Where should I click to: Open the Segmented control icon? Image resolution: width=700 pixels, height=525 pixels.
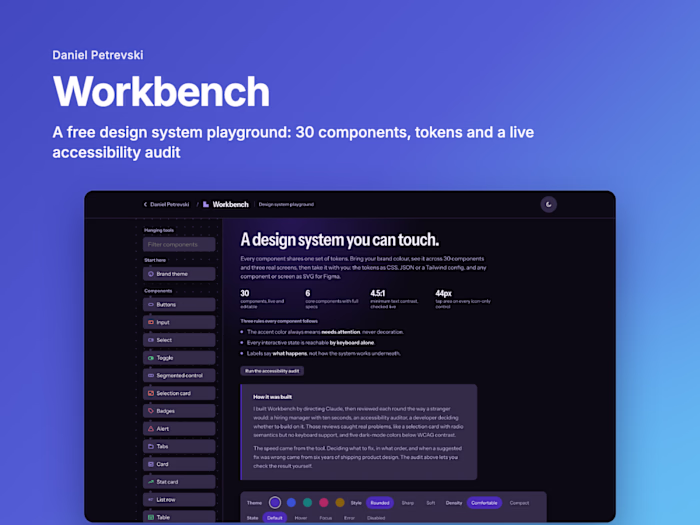151,375
